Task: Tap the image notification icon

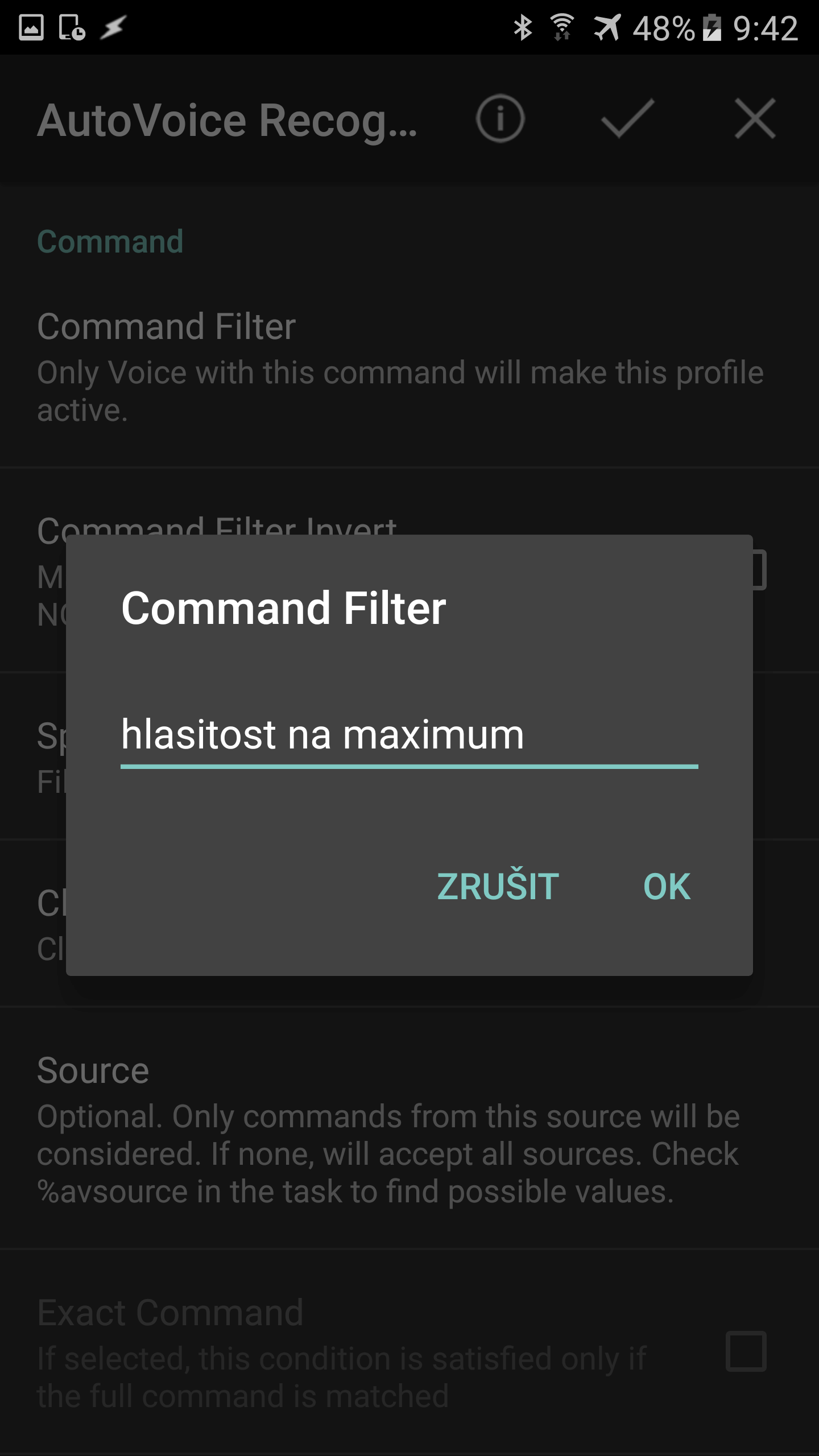Action: 31,27
